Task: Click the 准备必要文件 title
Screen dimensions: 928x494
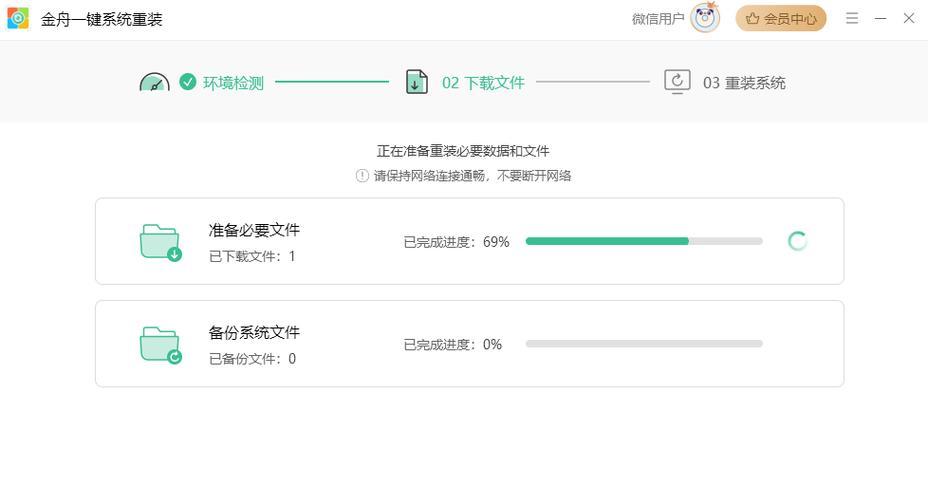Action: click(x=254, y=230)
